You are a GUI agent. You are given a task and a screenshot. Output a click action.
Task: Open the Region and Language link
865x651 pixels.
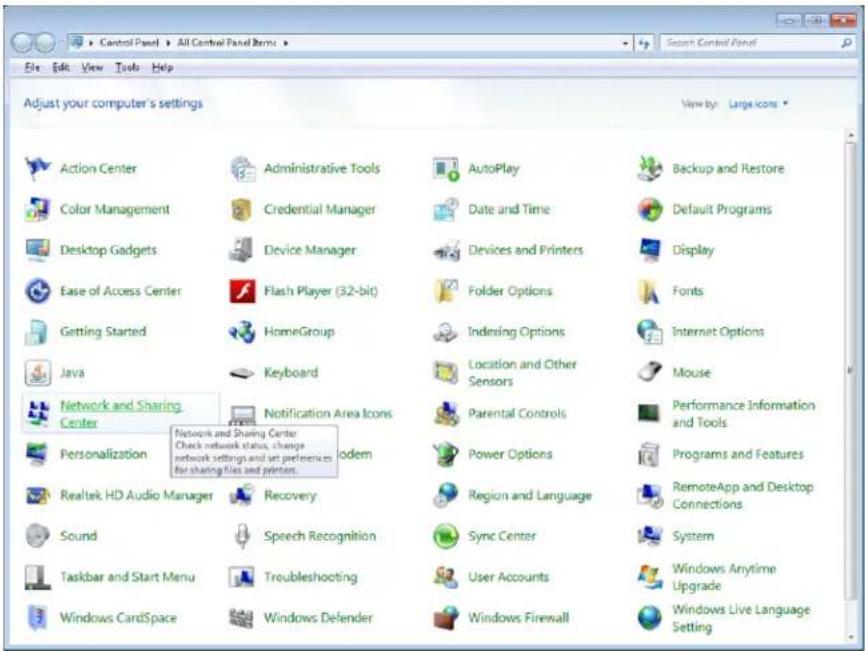pyautogui.click(x=530, y=495)
